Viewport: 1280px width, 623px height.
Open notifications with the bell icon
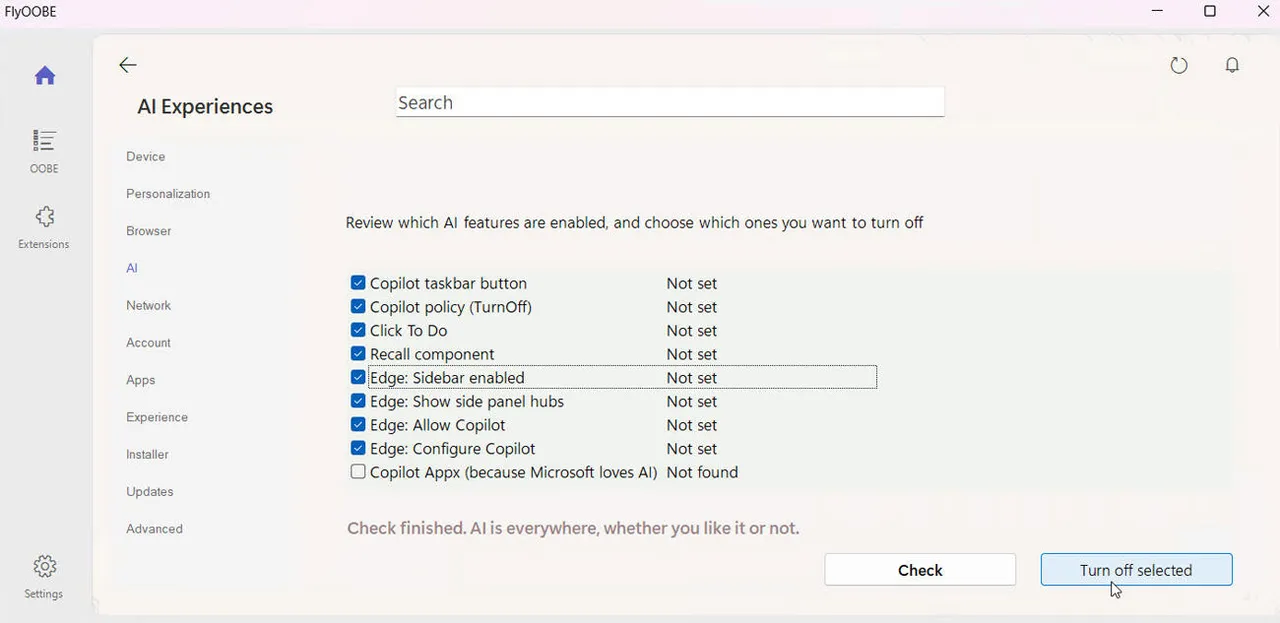(x=1232, y=64)
